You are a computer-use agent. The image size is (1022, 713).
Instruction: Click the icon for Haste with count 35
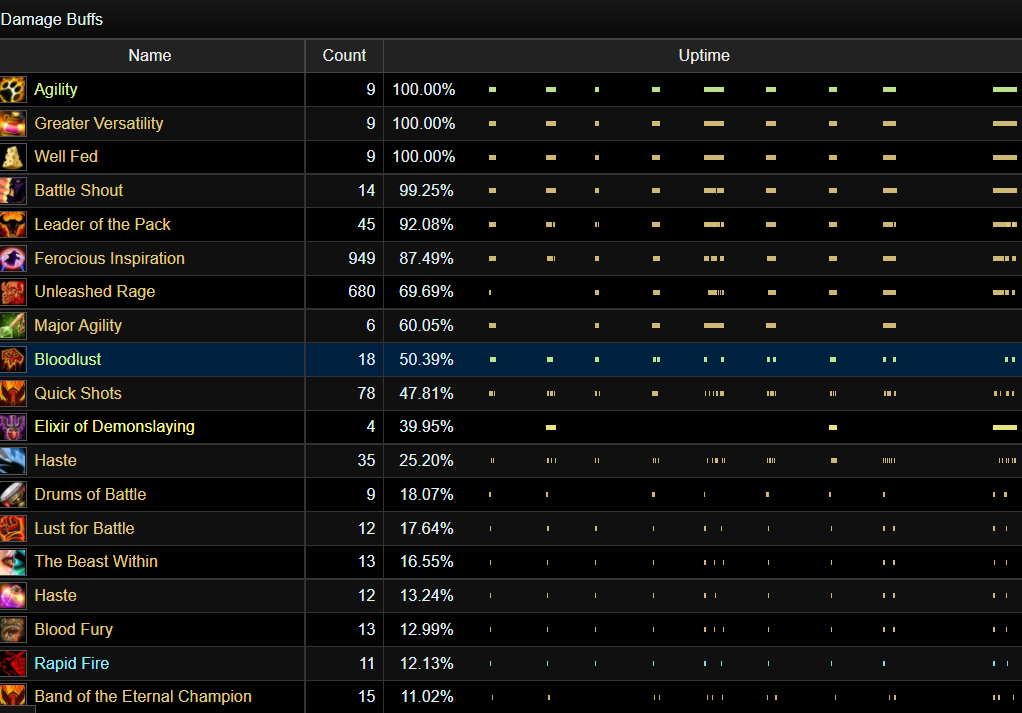point(13,461)
